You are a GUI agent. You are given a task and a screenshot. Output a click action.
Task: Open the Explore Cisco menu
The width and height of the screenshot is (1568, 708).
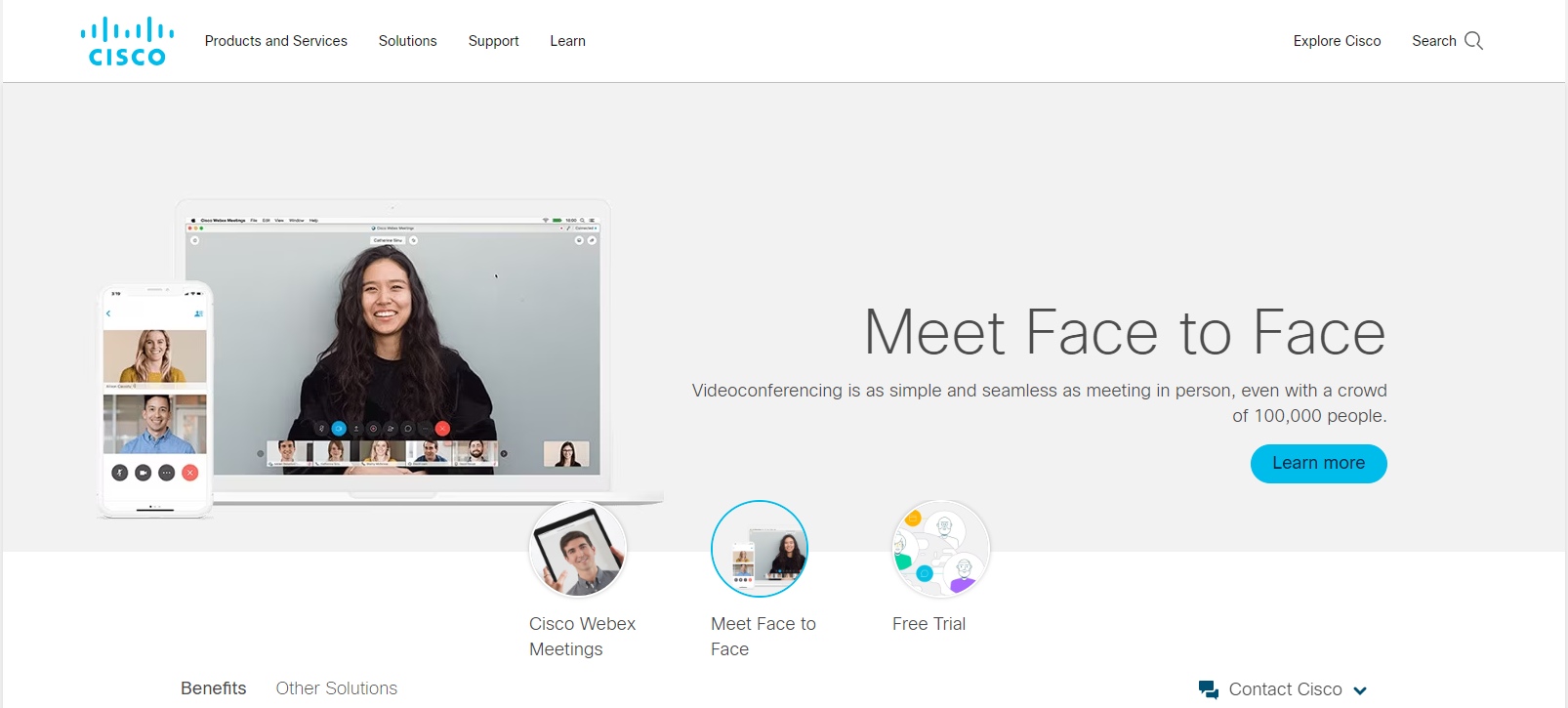1338,41
